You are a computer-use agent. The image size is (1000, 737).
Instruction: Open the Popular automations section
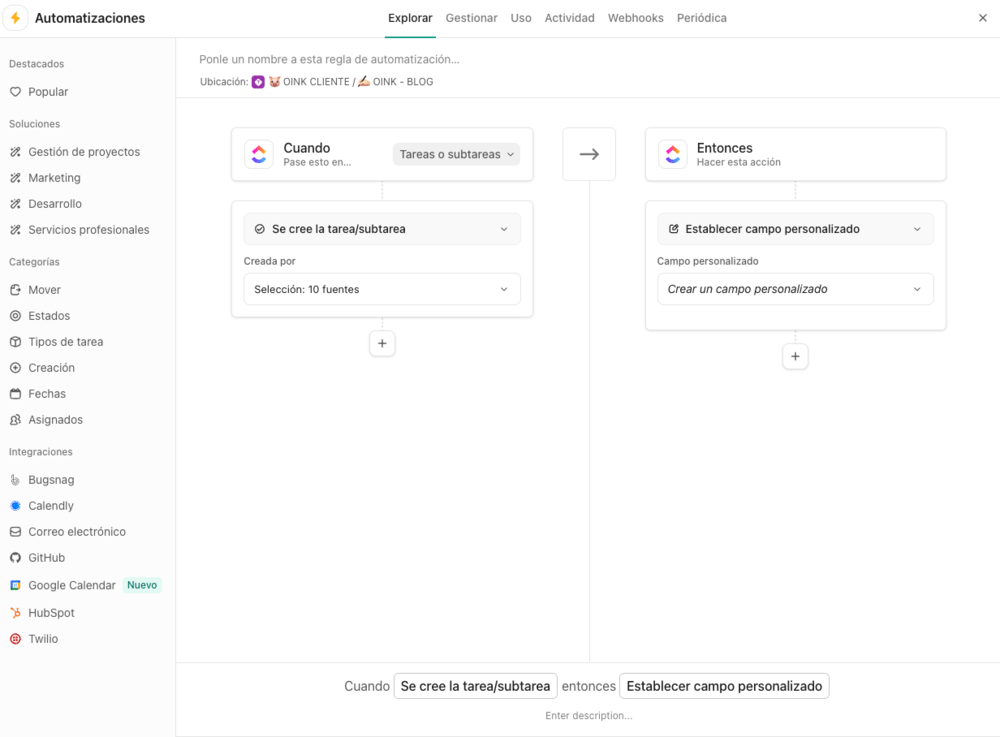47,91
